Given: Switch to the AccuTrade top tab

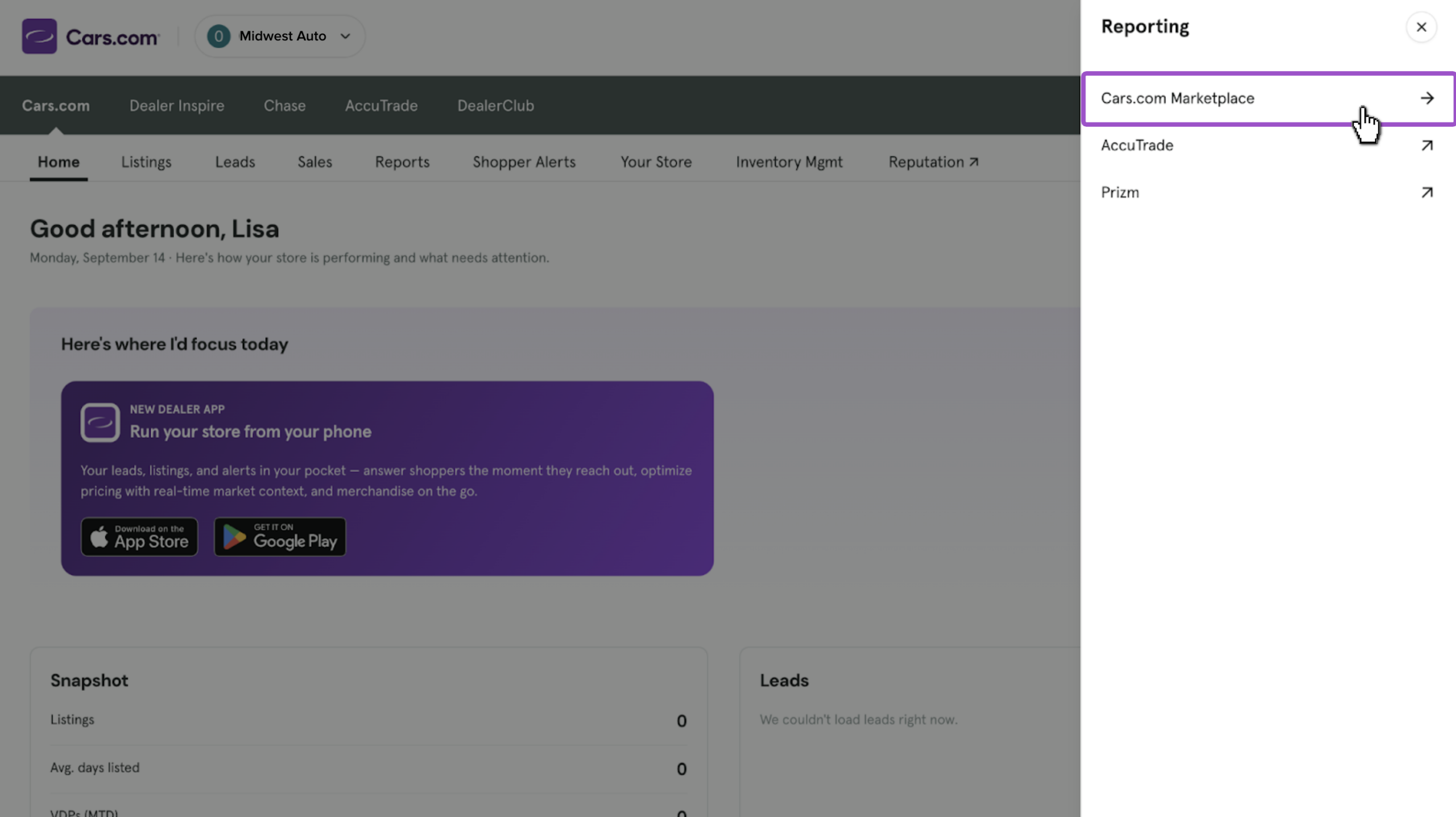Looking at the screenshot, I should point(381,106).
